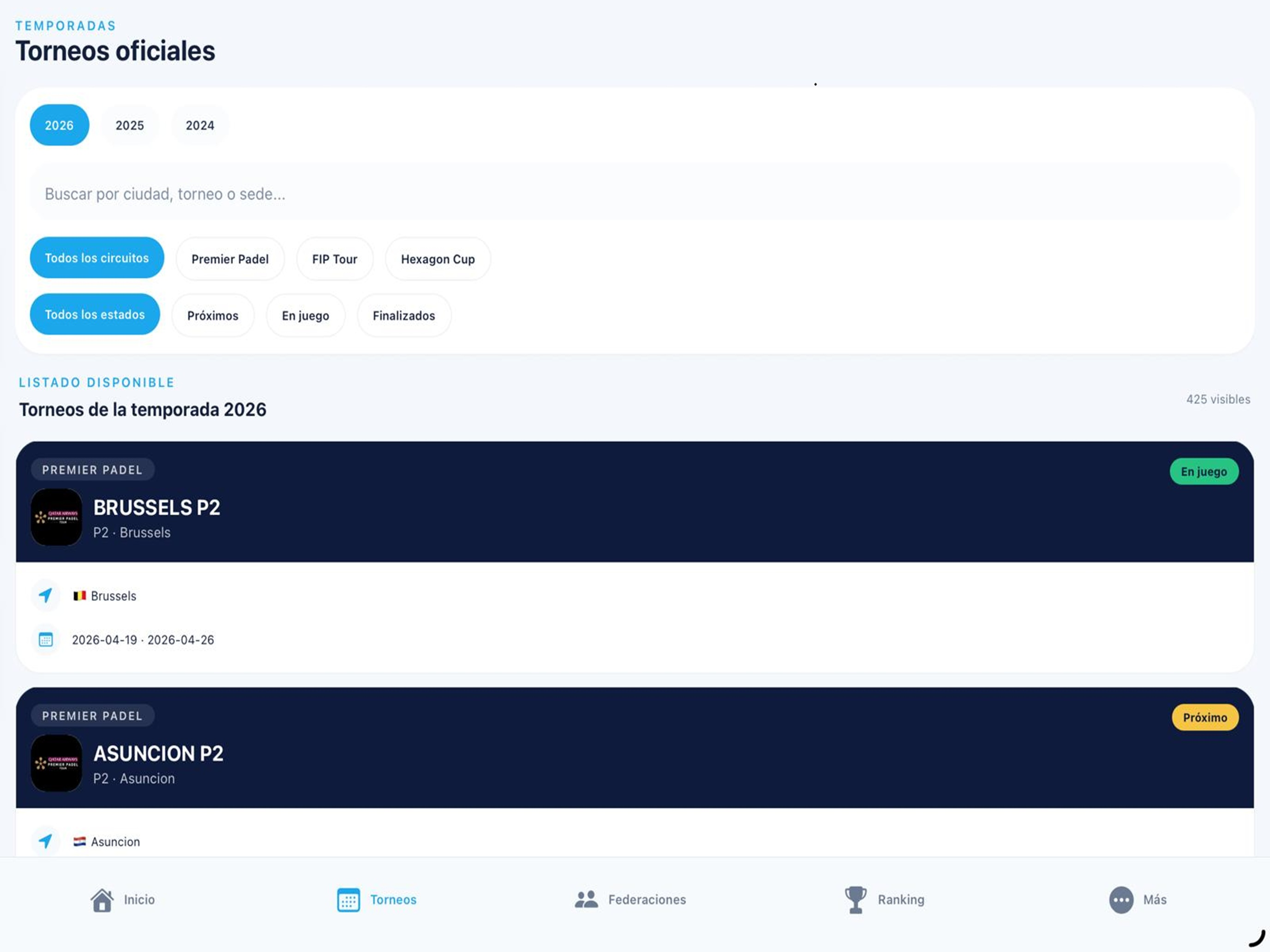The height and width of the screenshot is (952, 1270).
Task: Click the "Torneos de la temporada 2026" heading
Action: click(x=143, y=410)
